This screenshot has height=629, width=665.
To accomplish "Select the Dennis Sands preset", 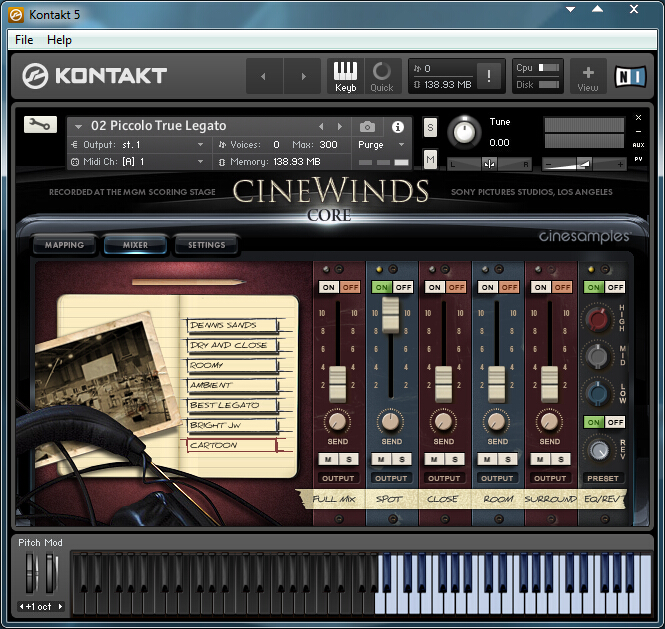I will click(232, 325).
